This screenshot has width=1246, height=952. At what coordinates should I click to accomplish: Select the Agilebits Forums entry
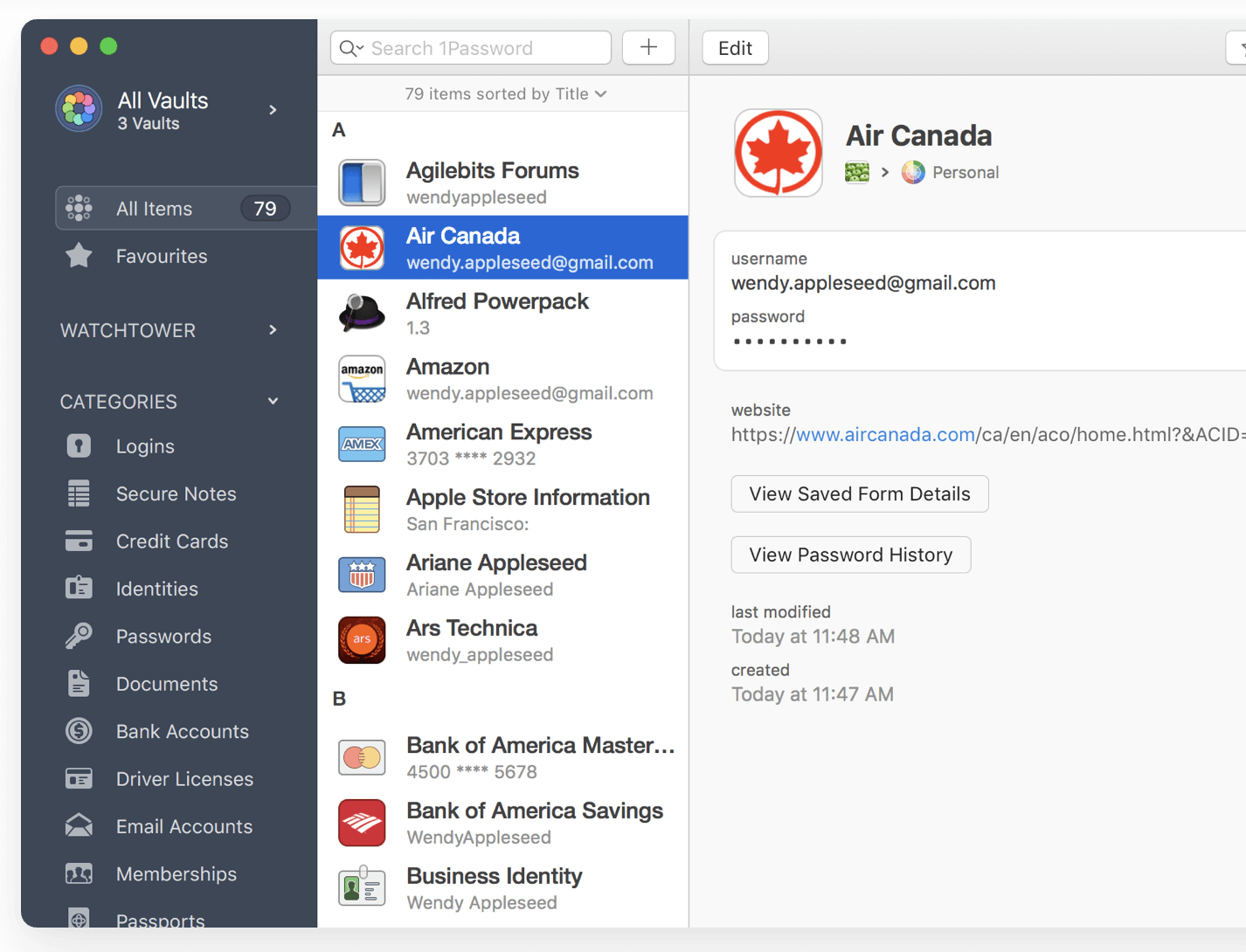(503, 183)
